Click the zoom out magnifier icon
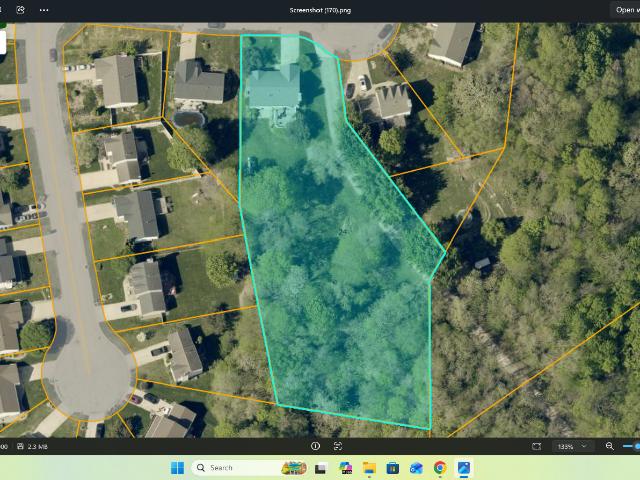The height and width of the screenshot is (480, 640). 610,446
